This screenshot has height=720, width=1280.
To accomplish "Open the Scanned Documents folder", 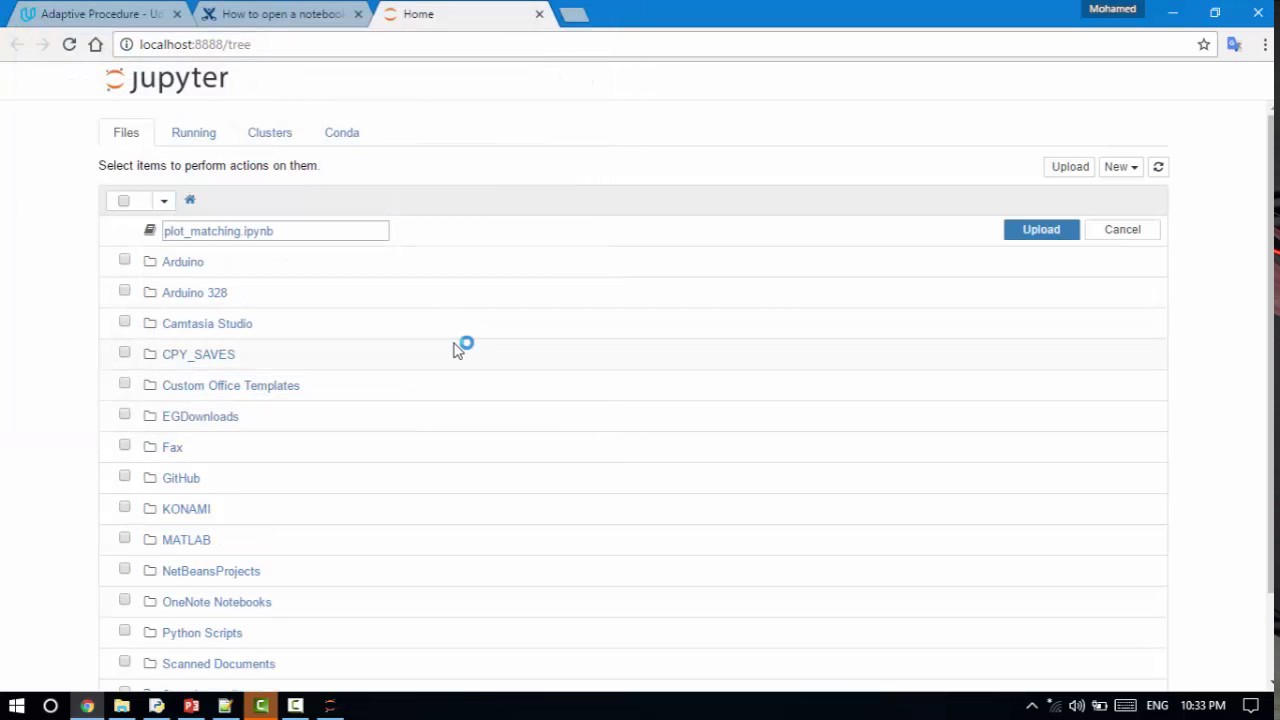I will pyautogui.click(x=218, y=664).
